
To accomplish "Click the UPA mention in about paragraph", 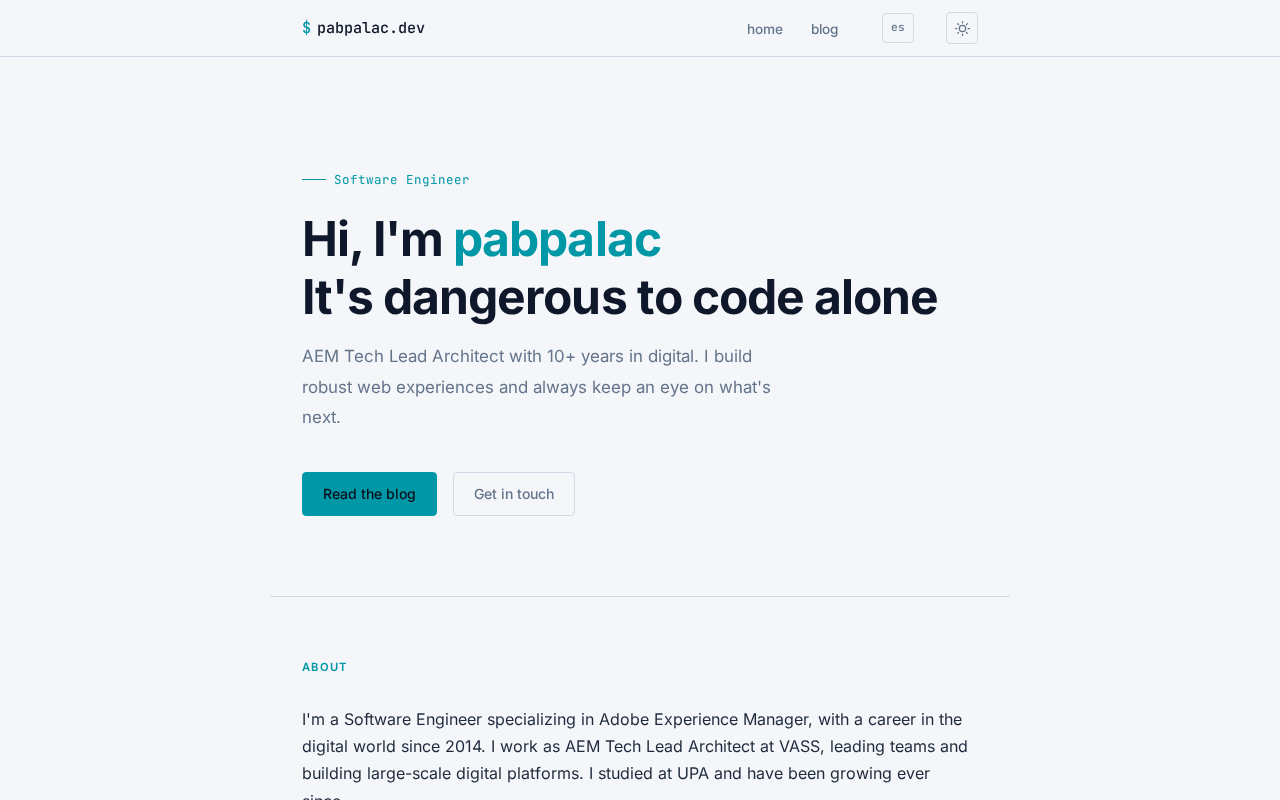I will coord(695,773).
